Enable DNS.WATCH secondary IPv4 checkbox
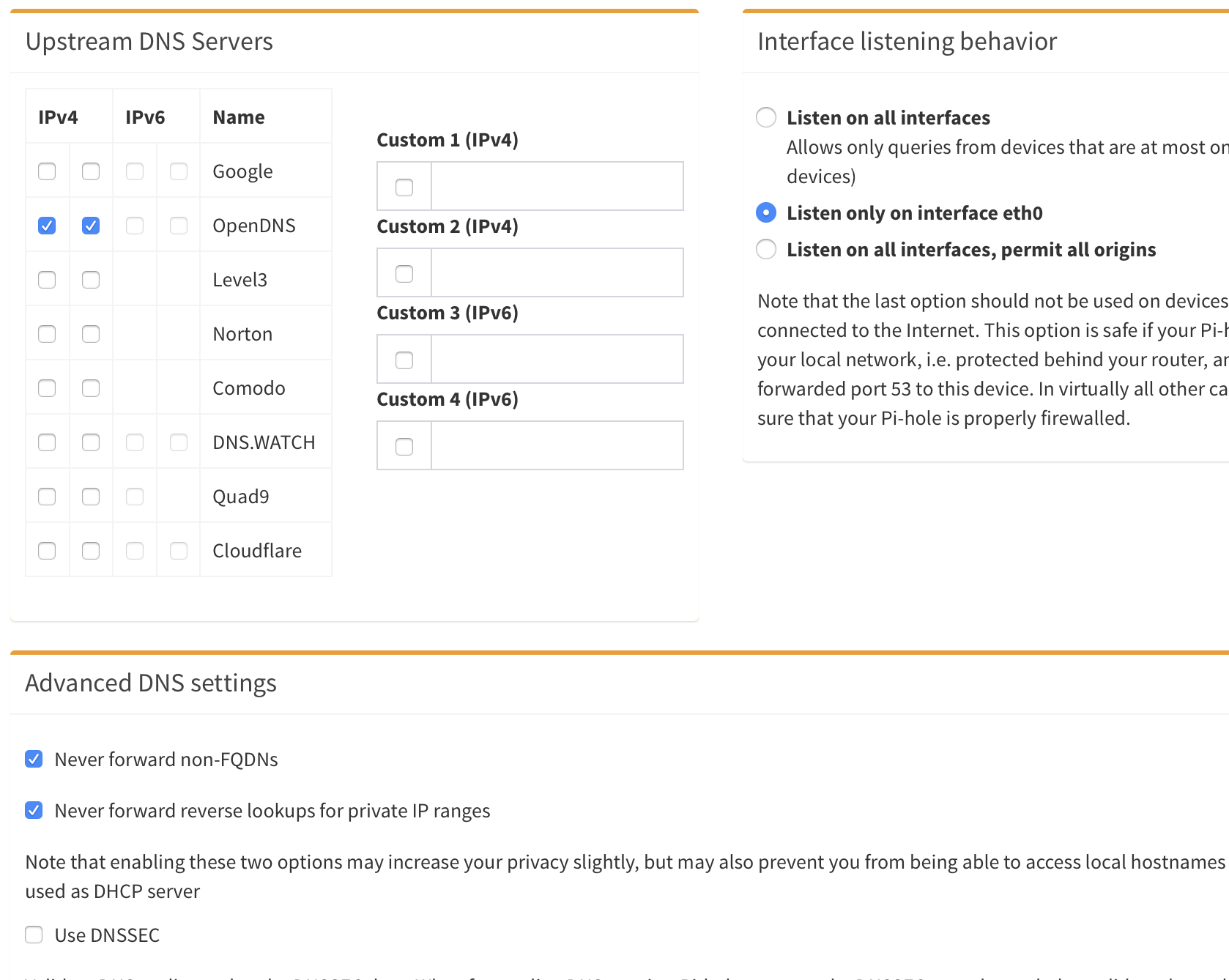 point(91,442)
